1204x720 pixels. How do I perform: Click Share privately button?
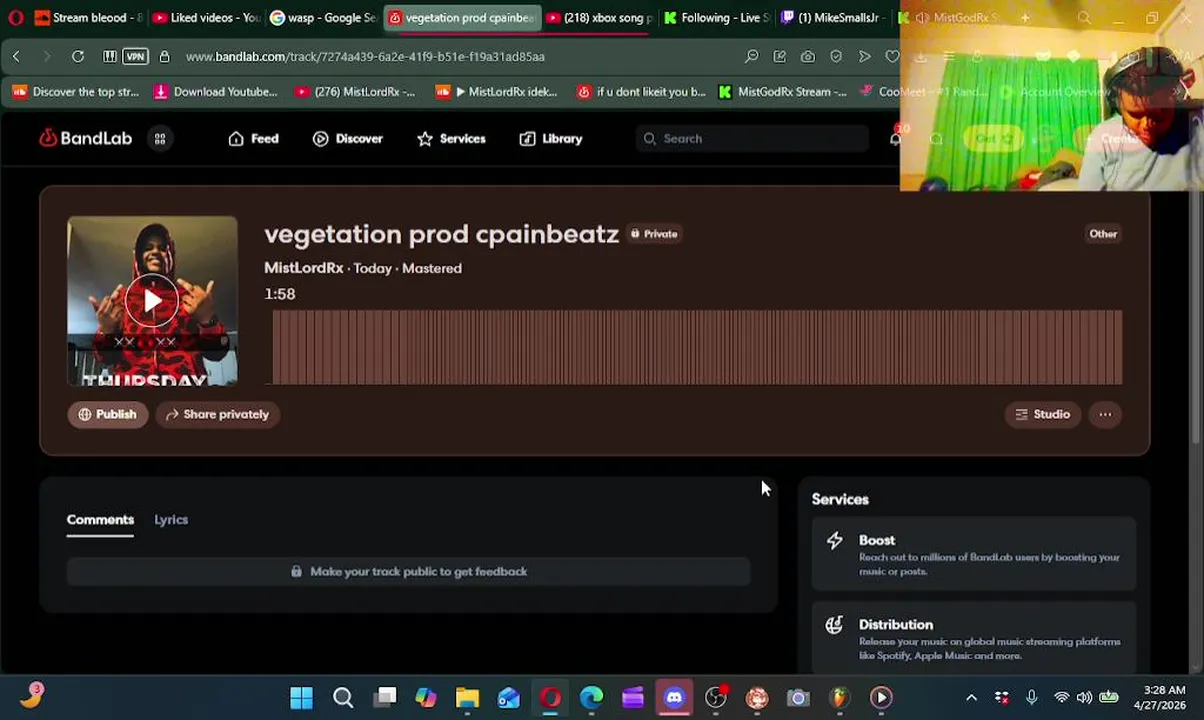(218, 414)
